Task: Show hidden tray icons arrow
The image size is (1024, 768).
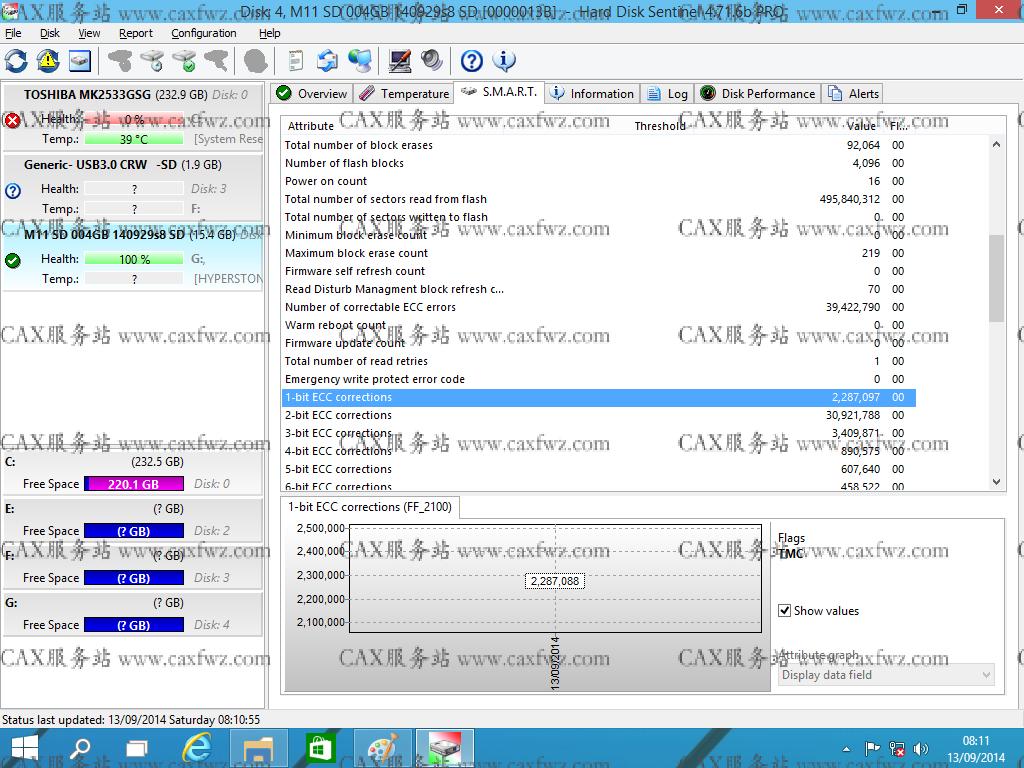Action: [846, 749]
